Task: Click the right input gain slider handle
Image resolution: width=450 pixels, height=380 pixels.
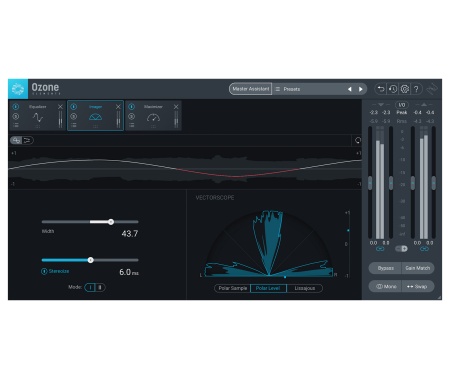Action: tap(391, 183)
